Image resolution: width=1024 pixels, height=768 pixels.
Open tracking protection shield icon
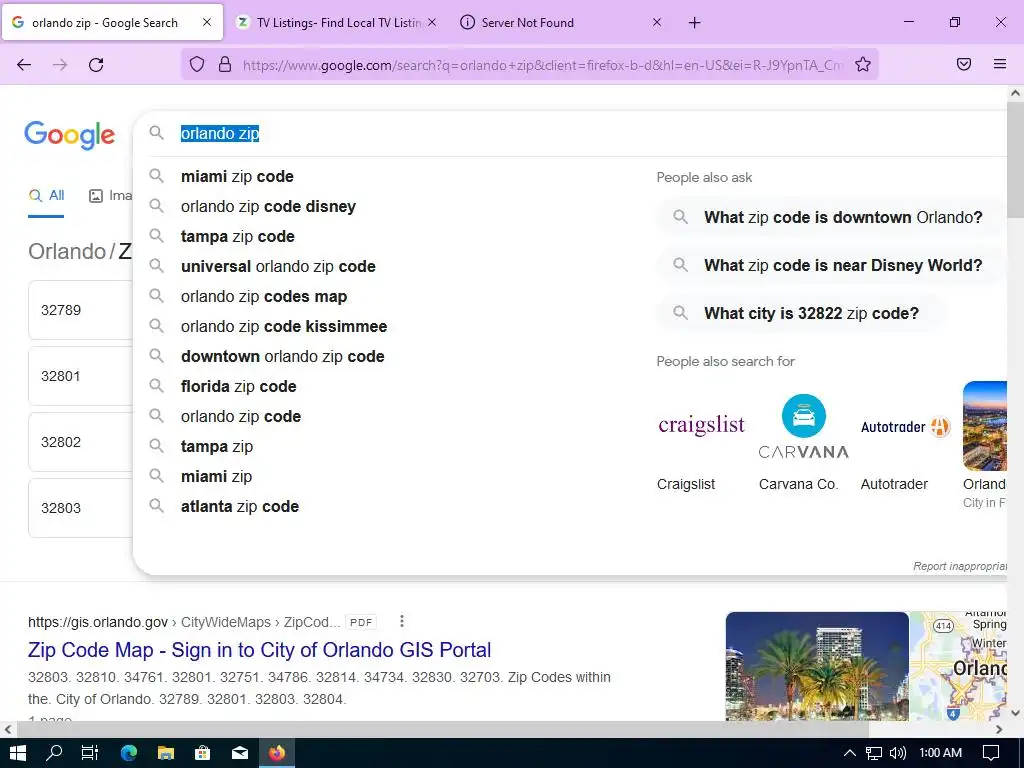(x=197, y=64)
